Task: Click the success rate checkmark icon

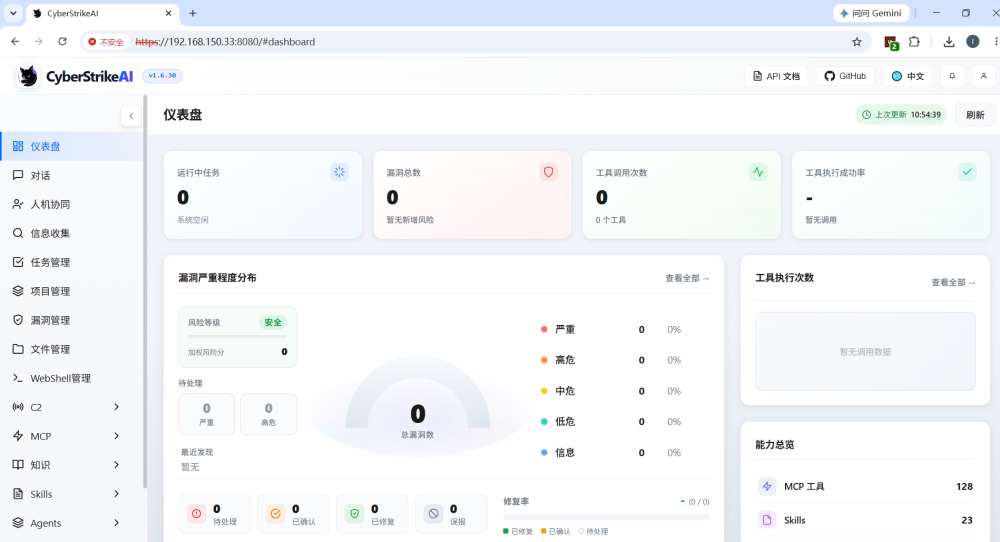Action: [x=967, y=172]
